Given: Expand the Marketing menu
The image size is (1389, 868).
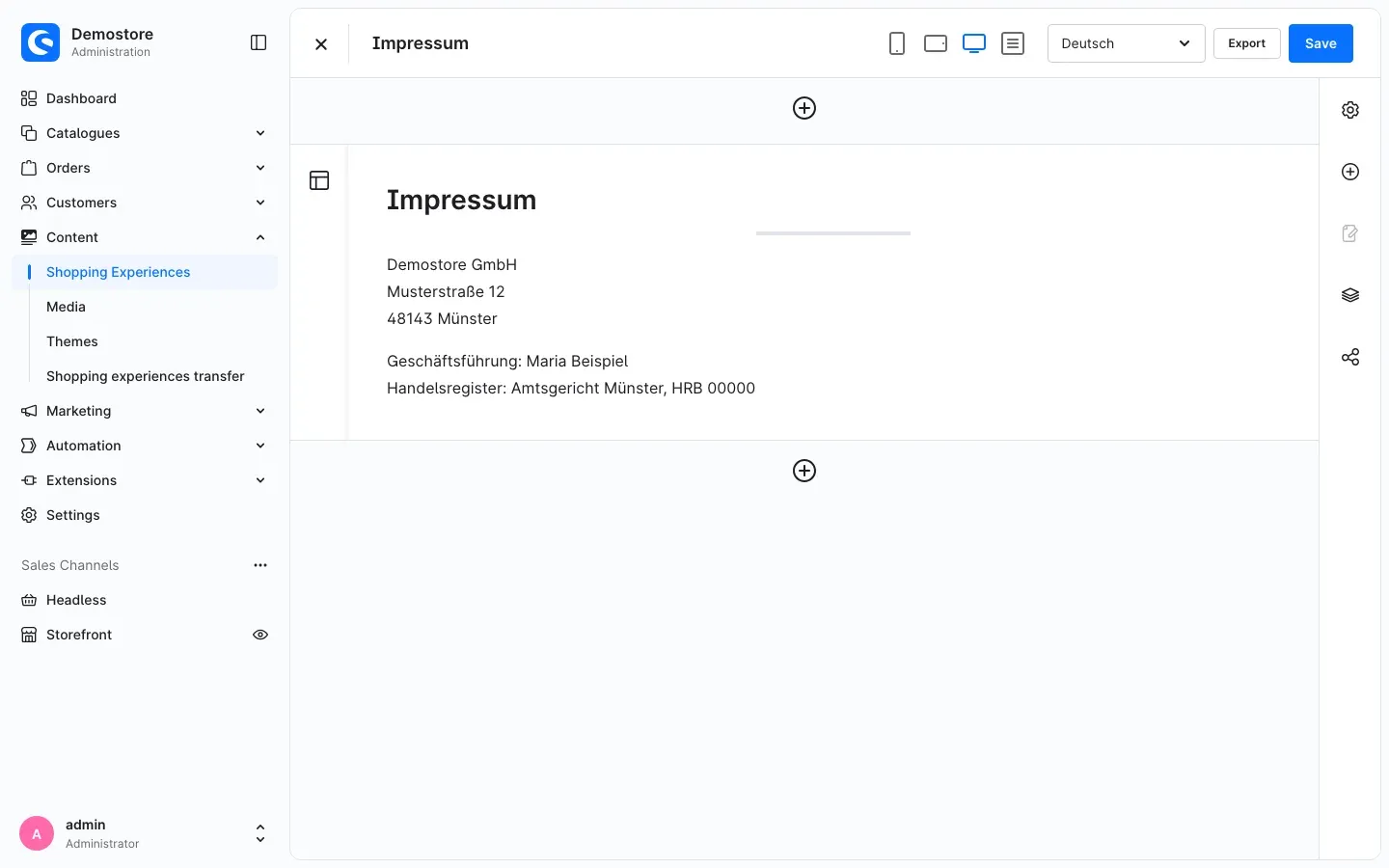Looking at the screenshot, I should click(x=145, y=411).
